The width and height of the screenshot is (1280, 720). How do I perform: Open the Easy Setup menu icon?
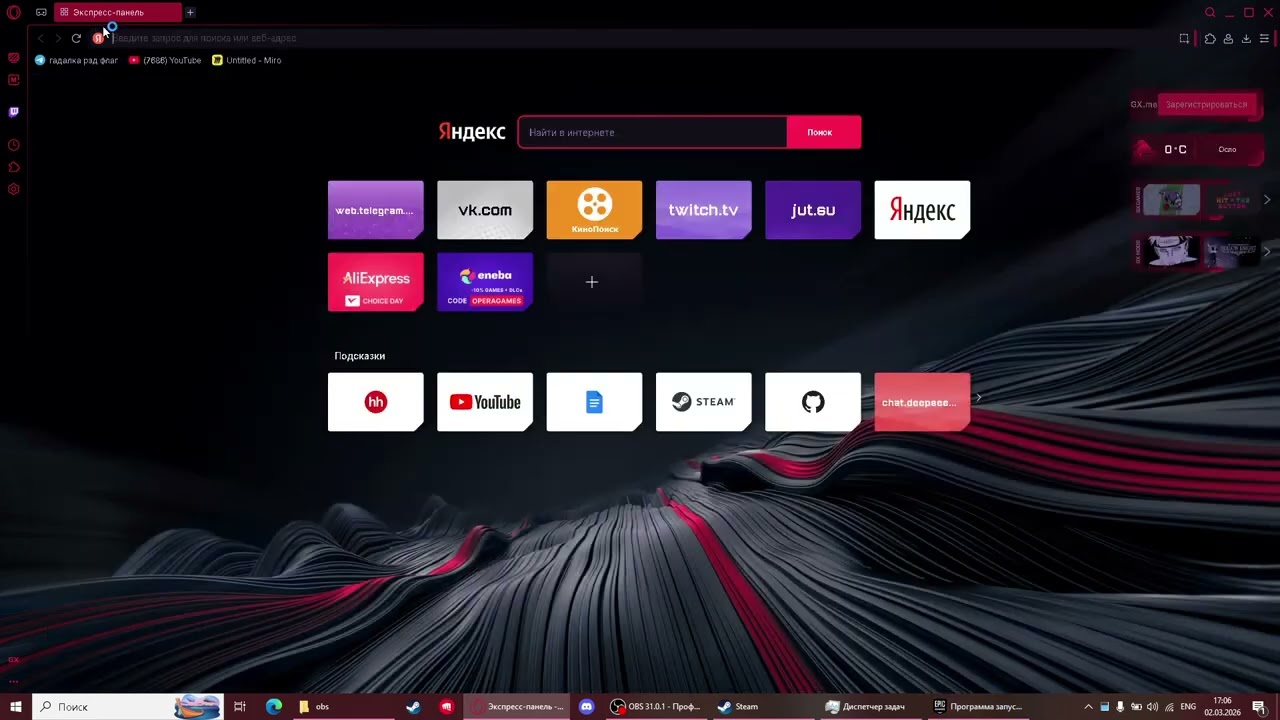click(1264, 38)
